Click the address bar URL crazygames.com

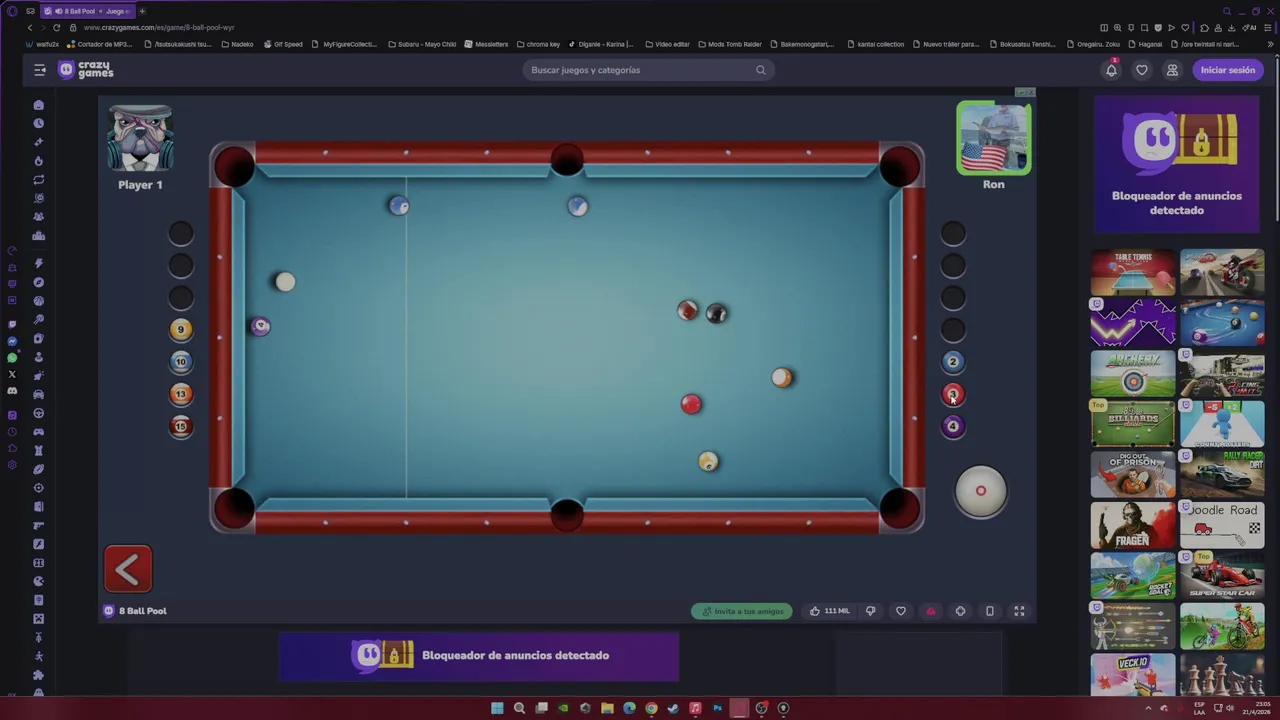click(160, 27)
